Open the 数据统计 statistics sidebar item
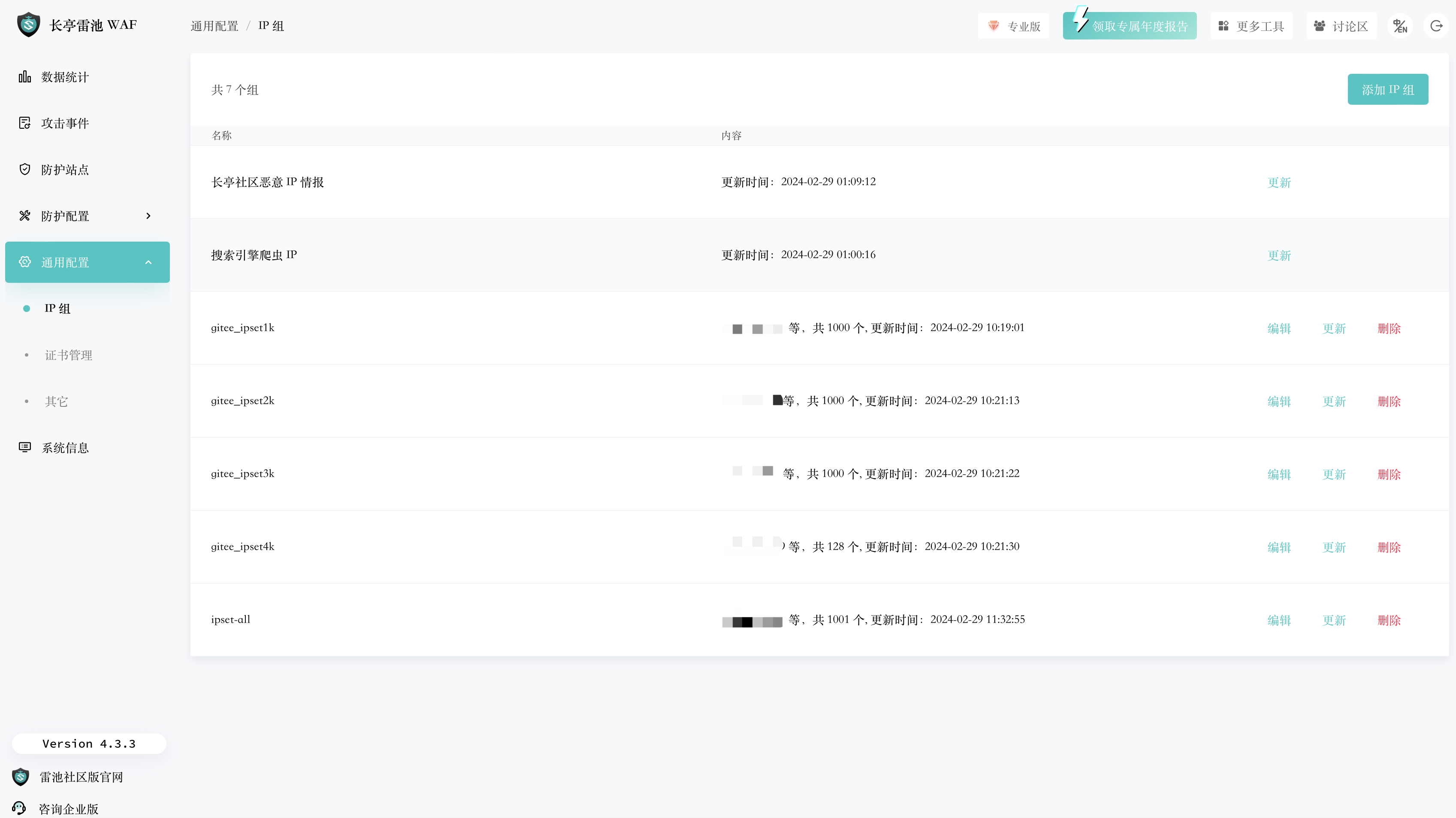Screen dimensions: 1456x818 pos(64,77)
